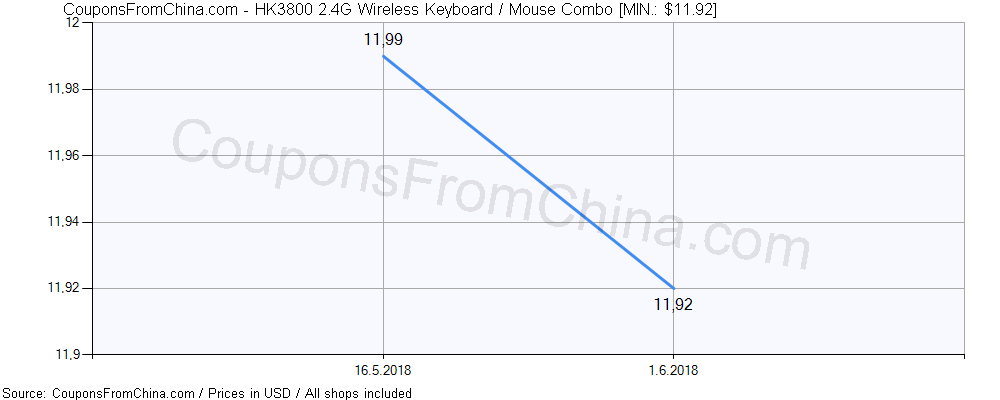Click the middle of the blue price line
The width and height of the screenshot is (1000, 400).
(528, 172)
